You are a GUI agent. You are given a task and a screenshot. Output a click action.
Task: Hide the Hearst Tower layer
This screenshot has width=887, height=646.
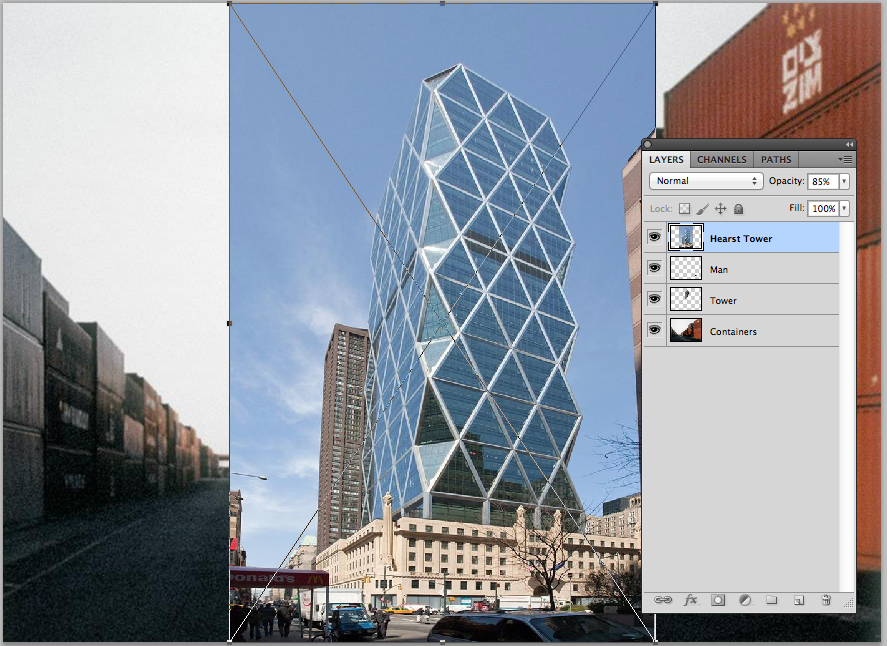point(655,237)
